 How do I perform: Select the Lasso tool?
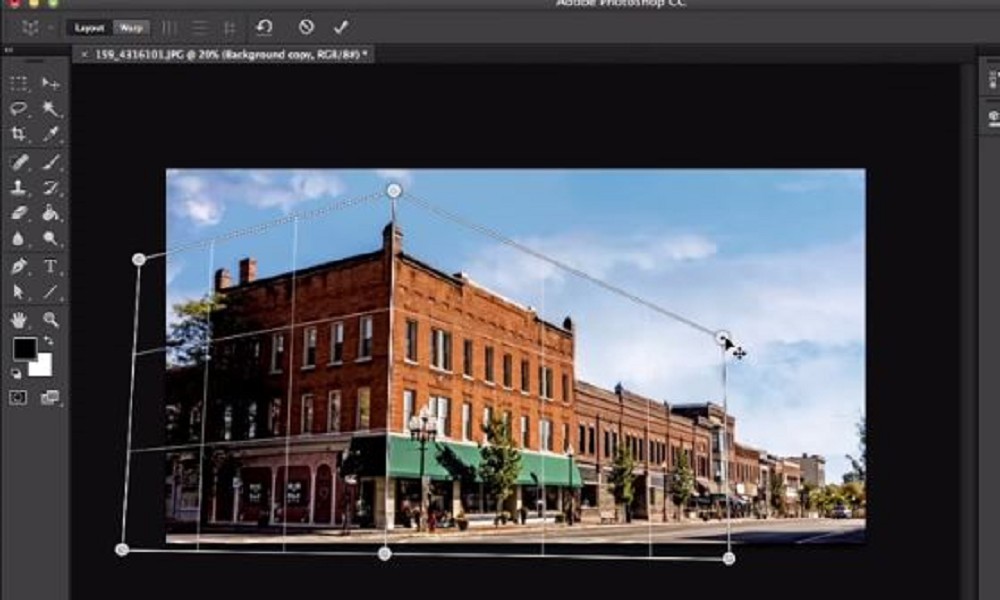click(x=19, y=109)
